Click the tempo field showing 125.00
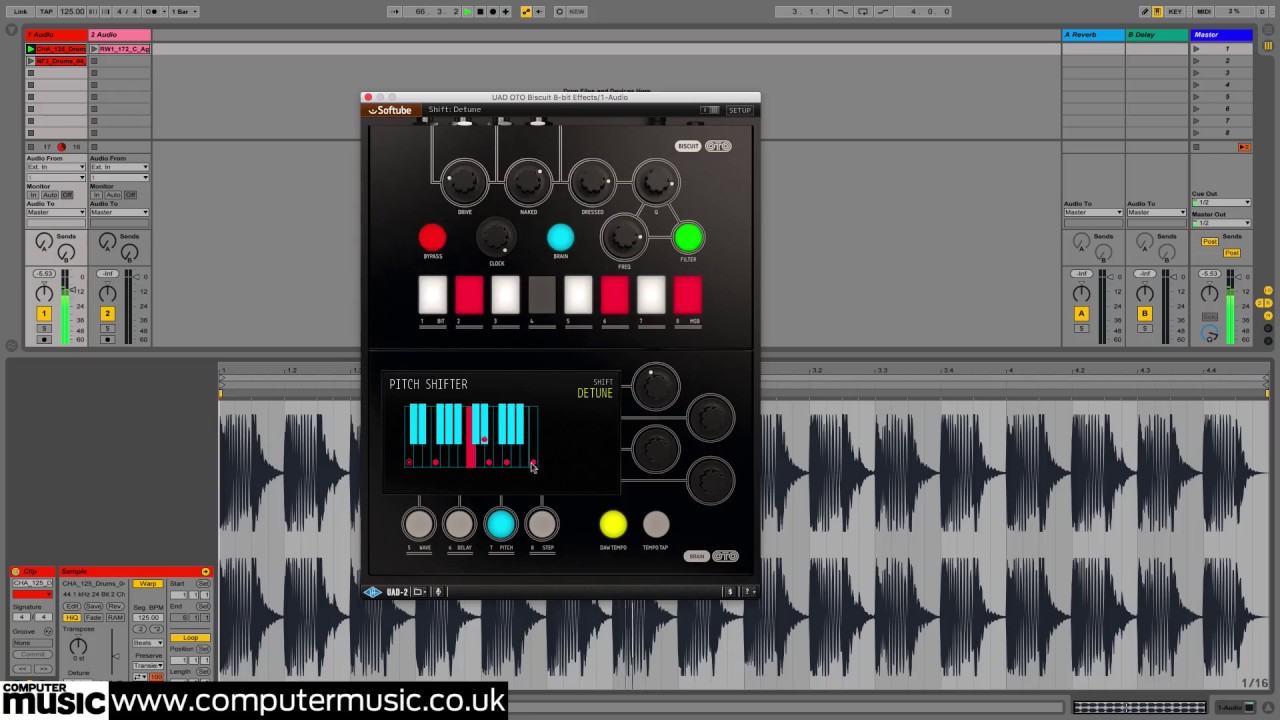Image resolution: width=1280 pixels, height=720 pixels. (x=72, y=12)
